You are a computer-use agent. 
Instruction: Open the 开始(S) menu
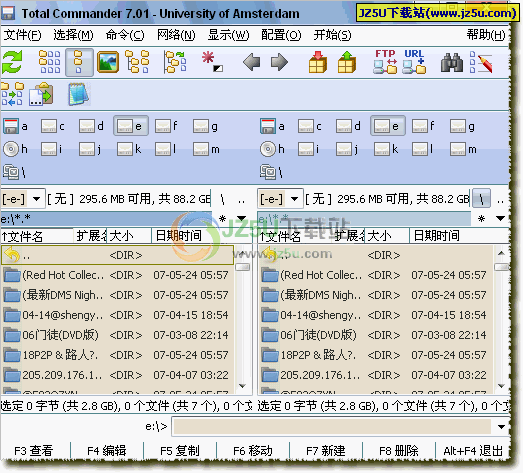tap(332, 35)
